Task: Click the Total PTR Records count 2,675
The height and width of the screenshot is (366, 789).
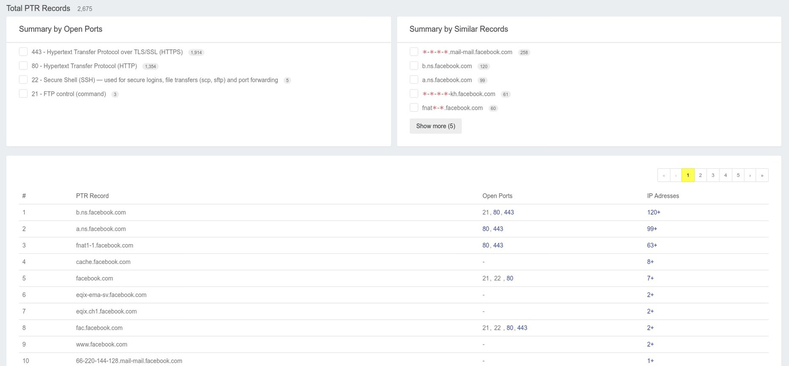Action: click(85, 9)
